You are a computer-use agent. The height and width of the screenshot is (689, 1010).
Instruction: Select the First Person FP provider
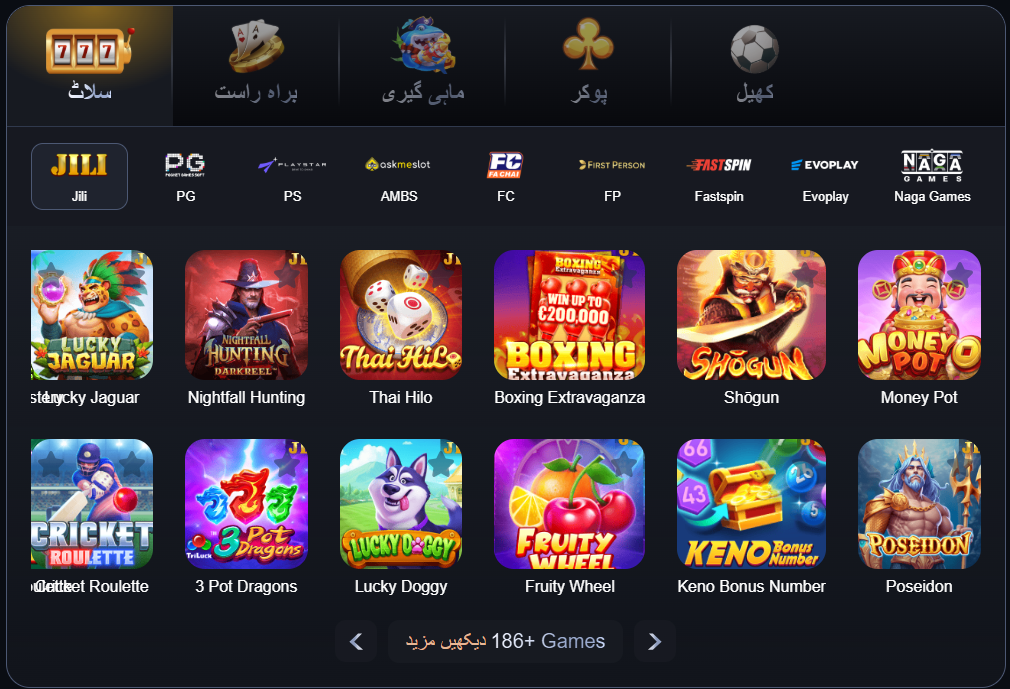click(612, 176)
